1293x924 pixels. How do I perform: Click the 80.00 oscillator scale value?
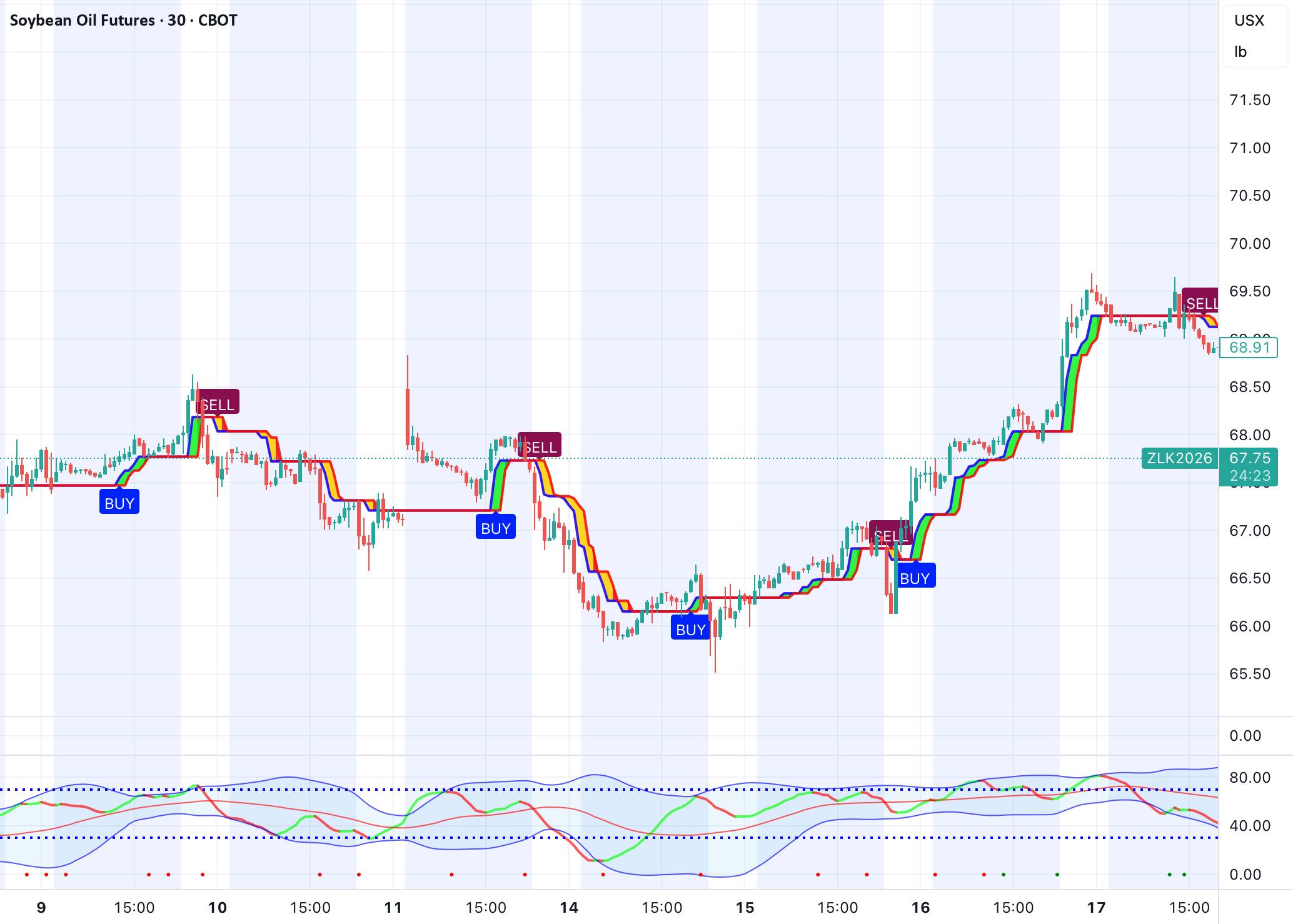(x=1250, y=778)
